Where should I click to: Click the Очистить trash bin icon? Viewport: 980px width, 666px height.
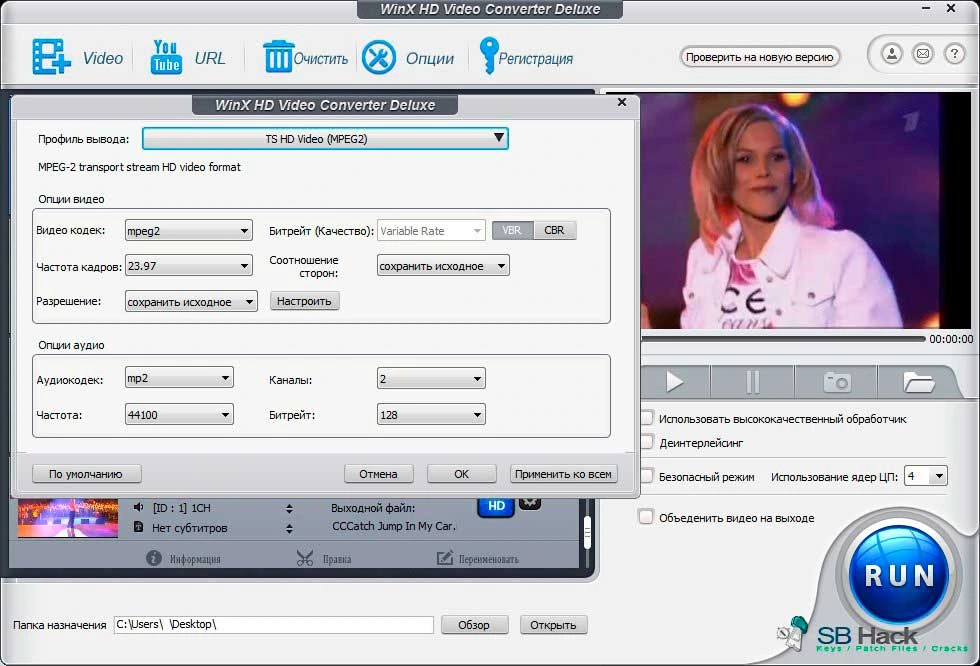[x=278, y=57]
